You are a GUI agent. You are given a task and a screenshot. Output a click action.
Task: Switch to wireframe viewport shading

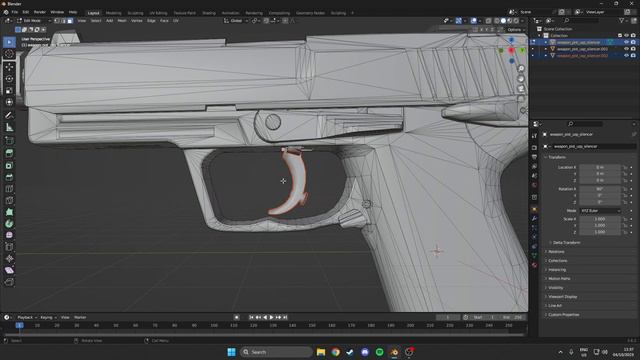click(x=497, y=20)
